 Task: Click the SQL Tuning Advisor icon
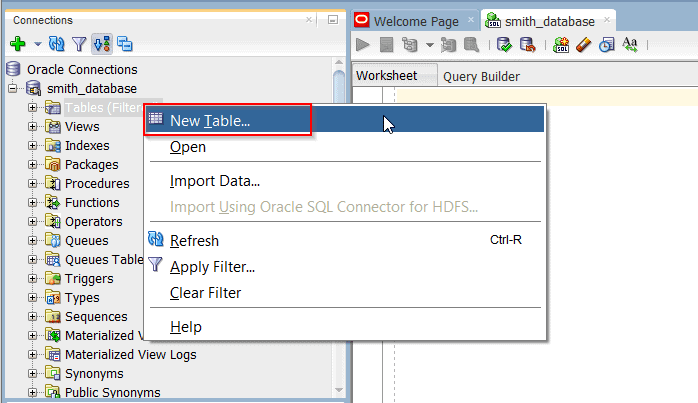471,45
